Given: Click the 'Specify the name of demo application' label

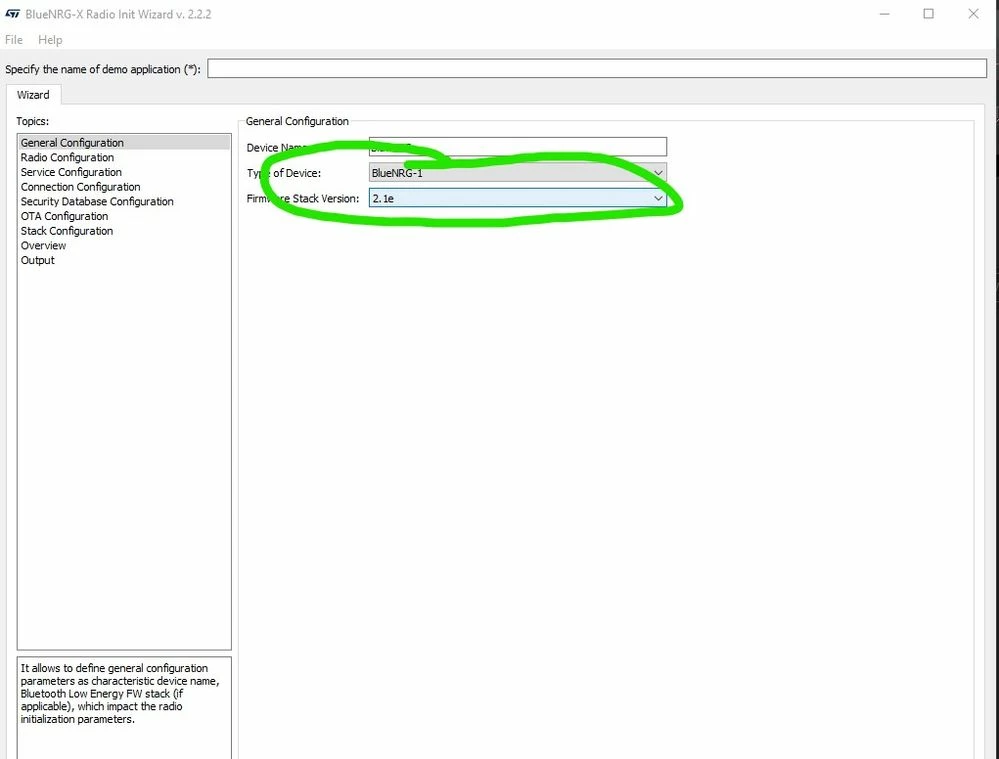Looking at the screenshot, I should click(103, 69).
